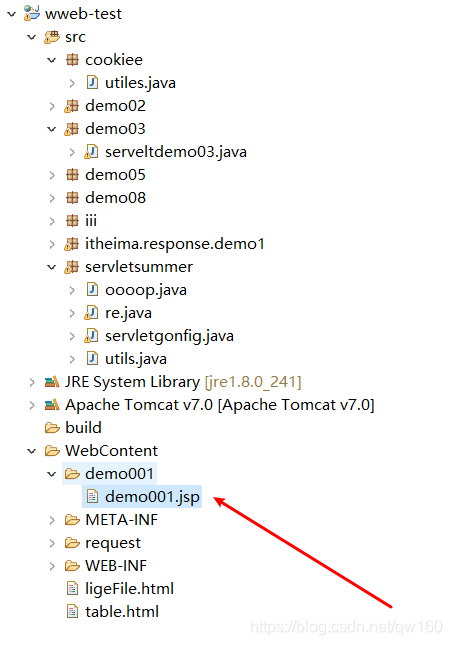Collapse the src folder node

pyautogui.click(x=32, y=37)
